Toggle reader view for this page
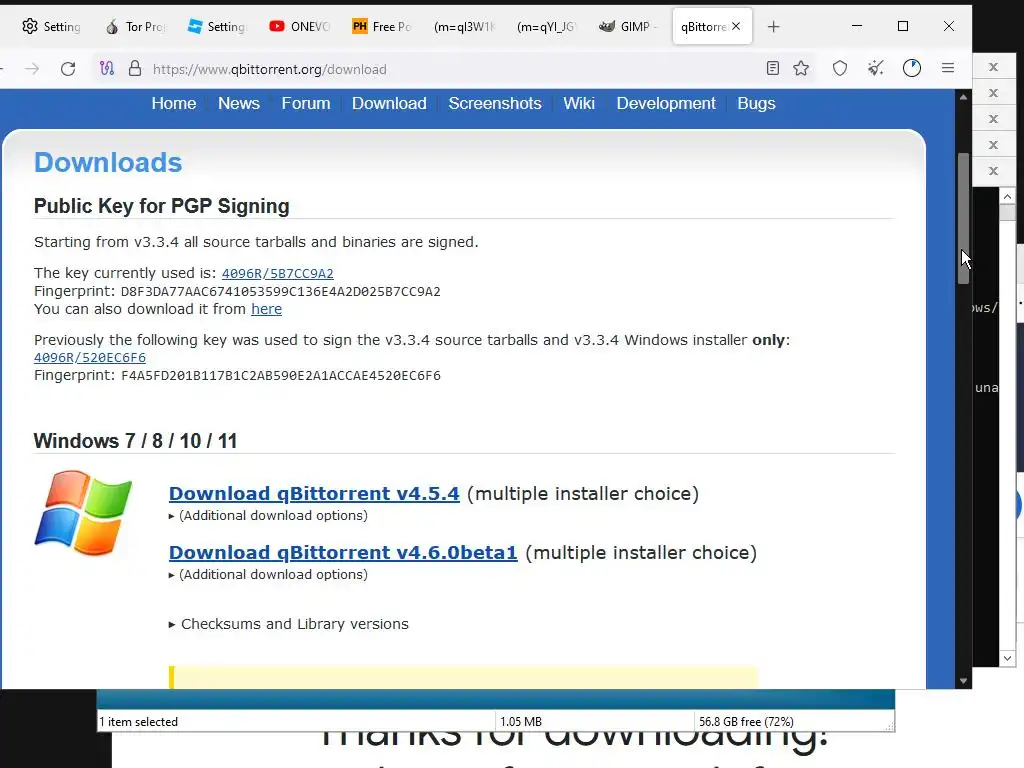 coord(773,68)
